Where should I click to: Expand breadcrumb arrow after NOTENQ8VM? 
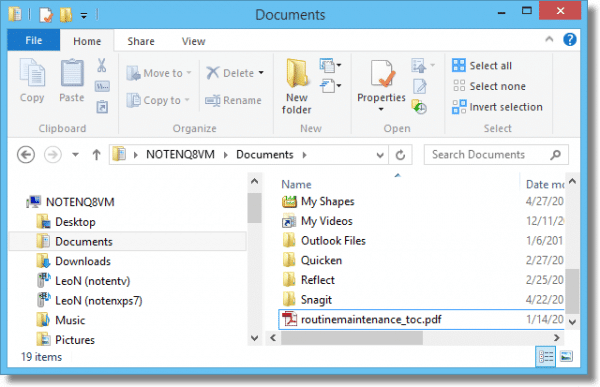tap(225, 155)
